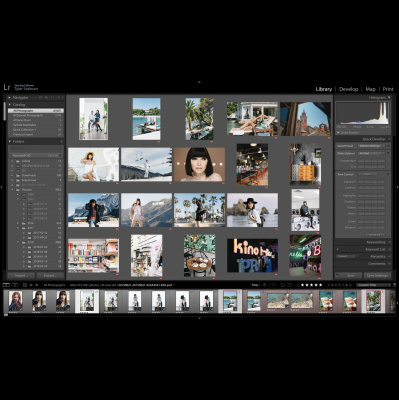The width and height of the screenshot is (399, 400).
Task: Click the Folders search field
Action: coord(36,148)
